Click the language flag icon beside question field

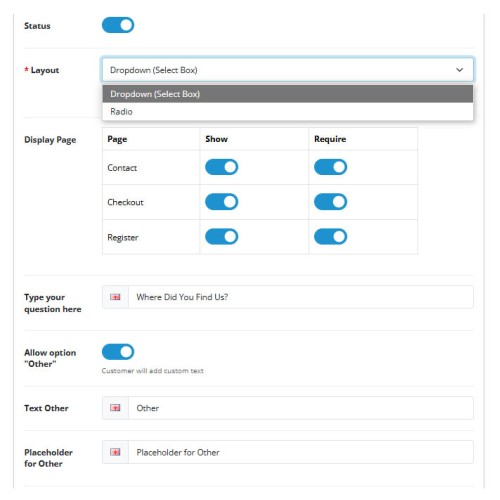pyautogui.click(x=115, y=297)
